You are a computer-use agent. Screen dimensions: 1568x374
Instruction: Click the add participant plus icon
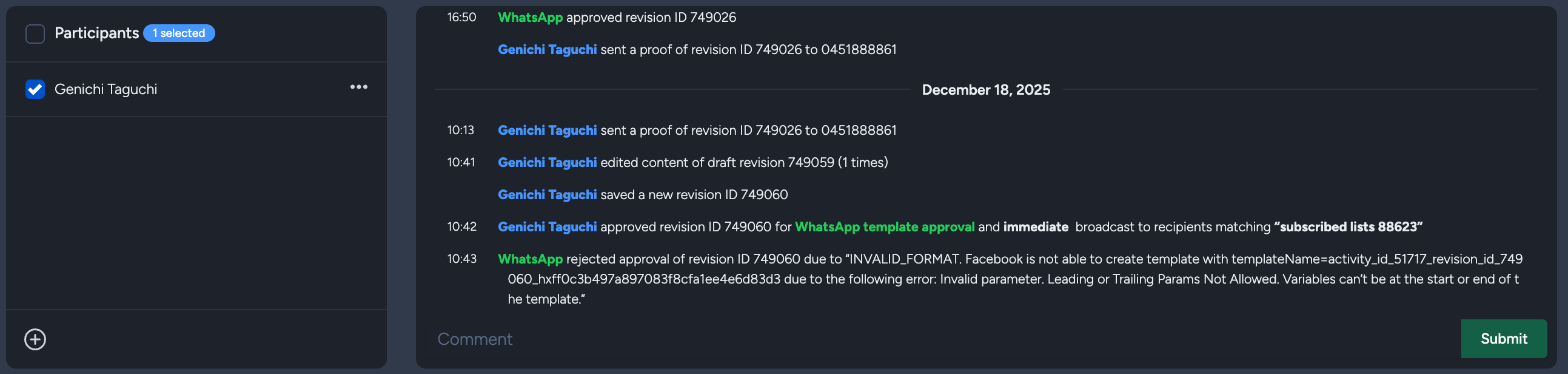coord(35,339)
